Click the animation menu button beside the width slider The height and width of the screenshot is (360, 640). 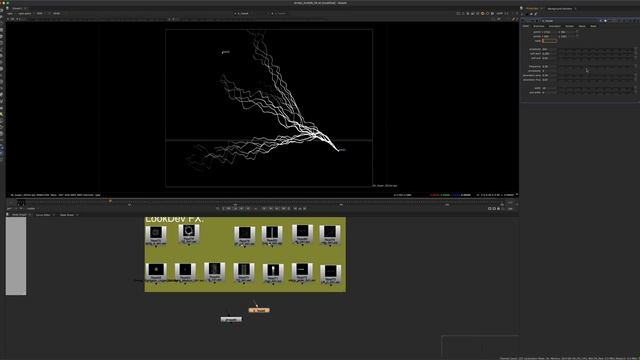coord(636,88)
